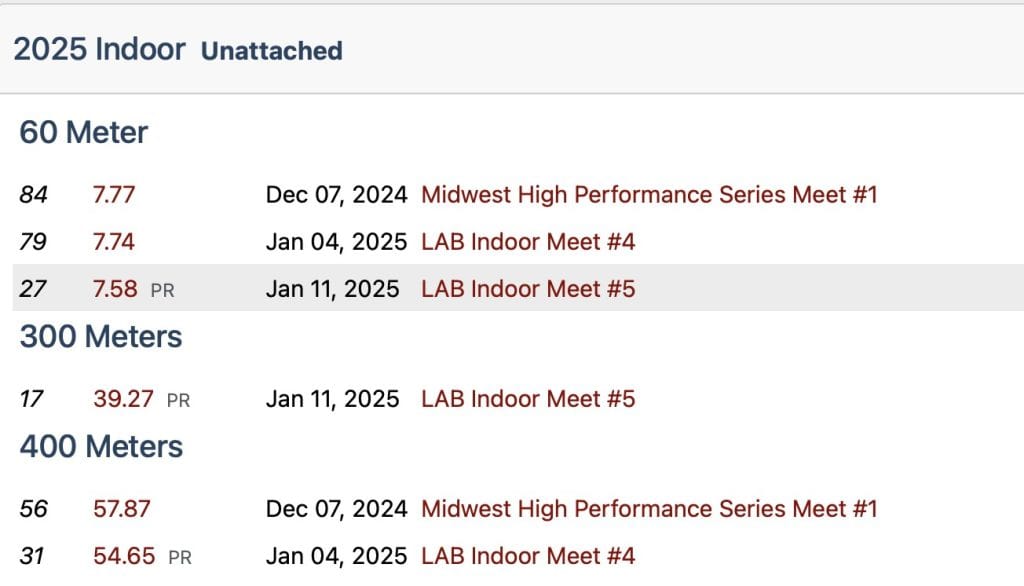Open the 39.27 result in 300 Meters
Image resolution: width=1024 pixels, height=586 pixels.
tap(123, 399)
